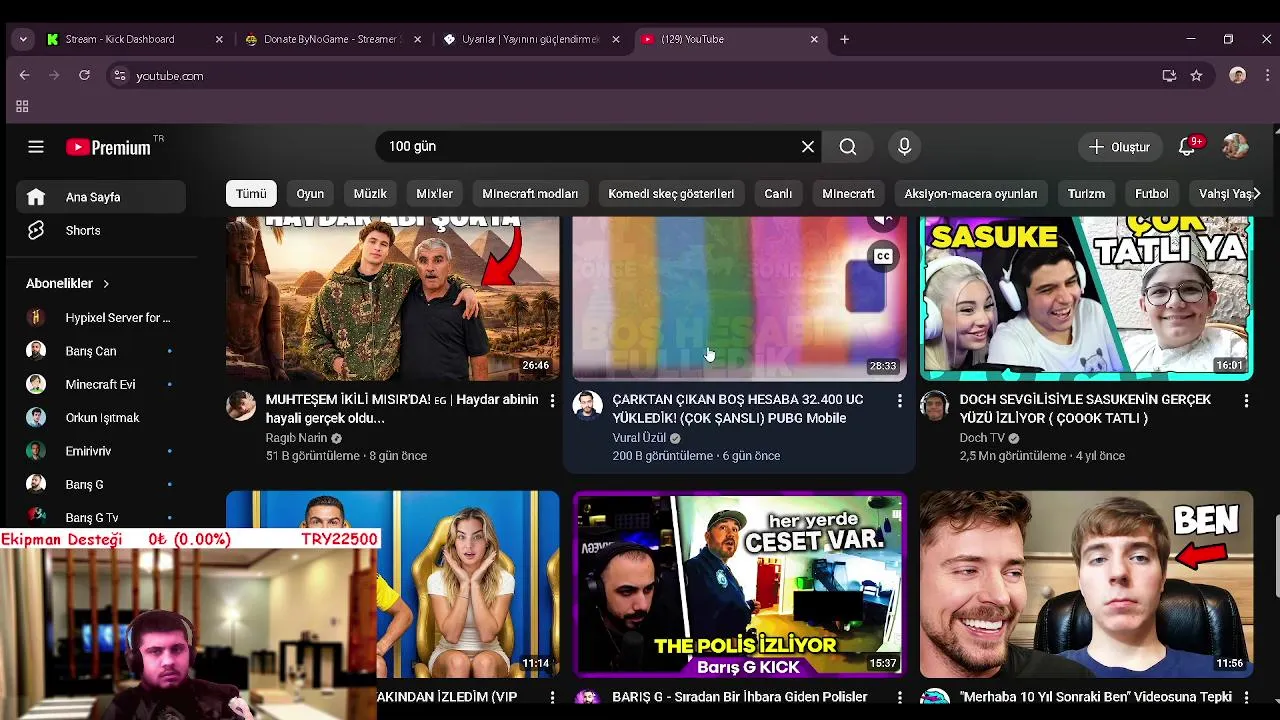Open Shorts in sidebar

click(x=101, y=230)
